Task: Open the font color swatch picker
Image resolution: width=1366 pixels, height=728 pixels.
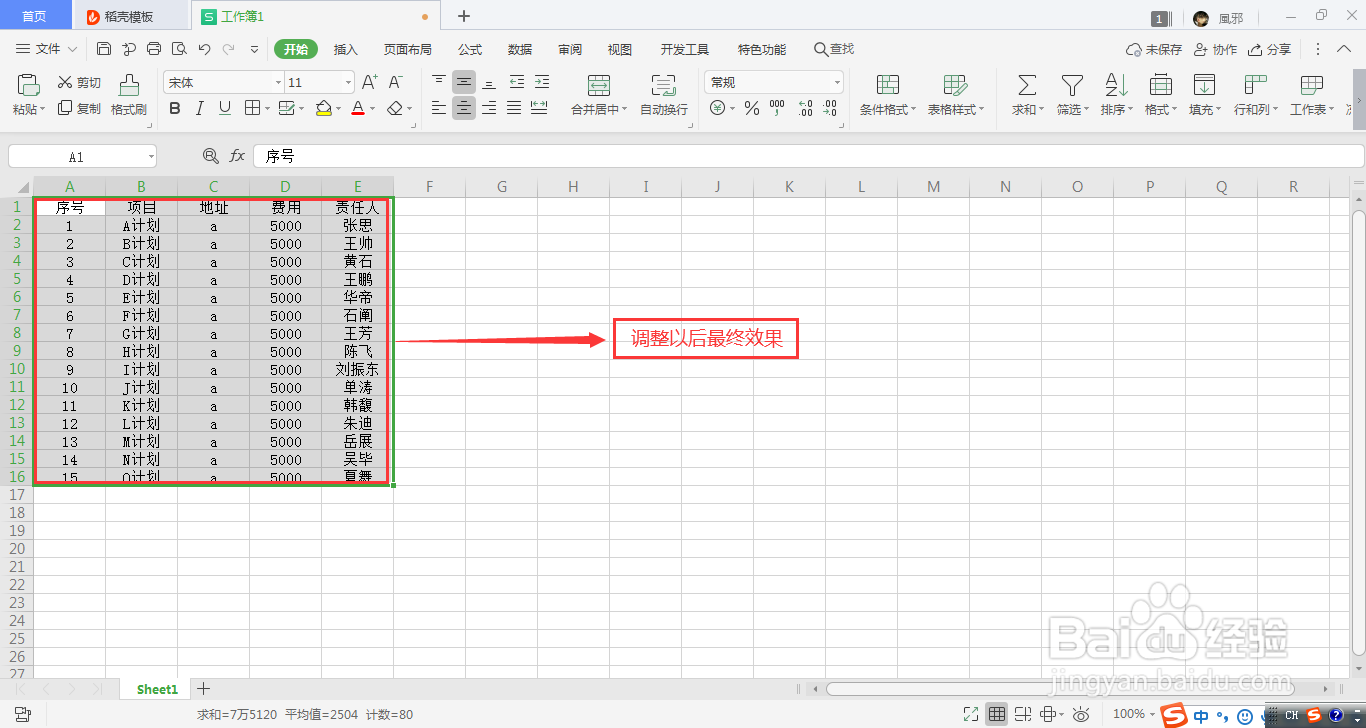Action: [x=370, y=108]
